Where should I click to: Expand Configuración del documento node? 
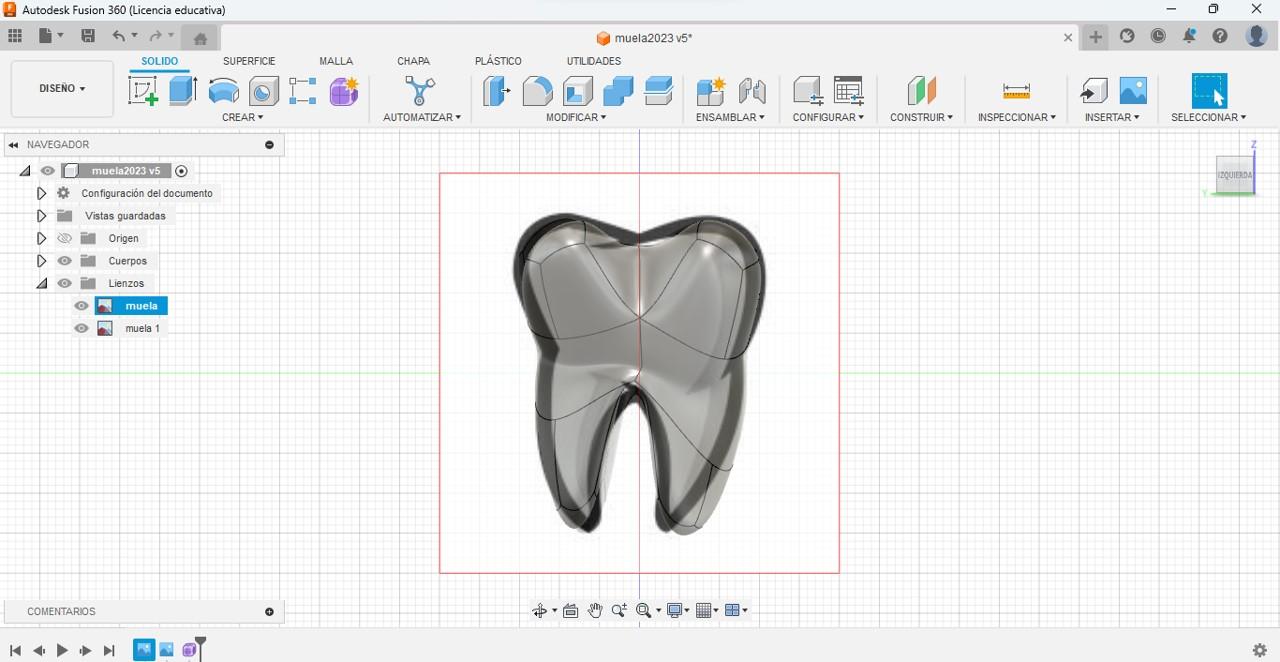click(x=41, y=193)
